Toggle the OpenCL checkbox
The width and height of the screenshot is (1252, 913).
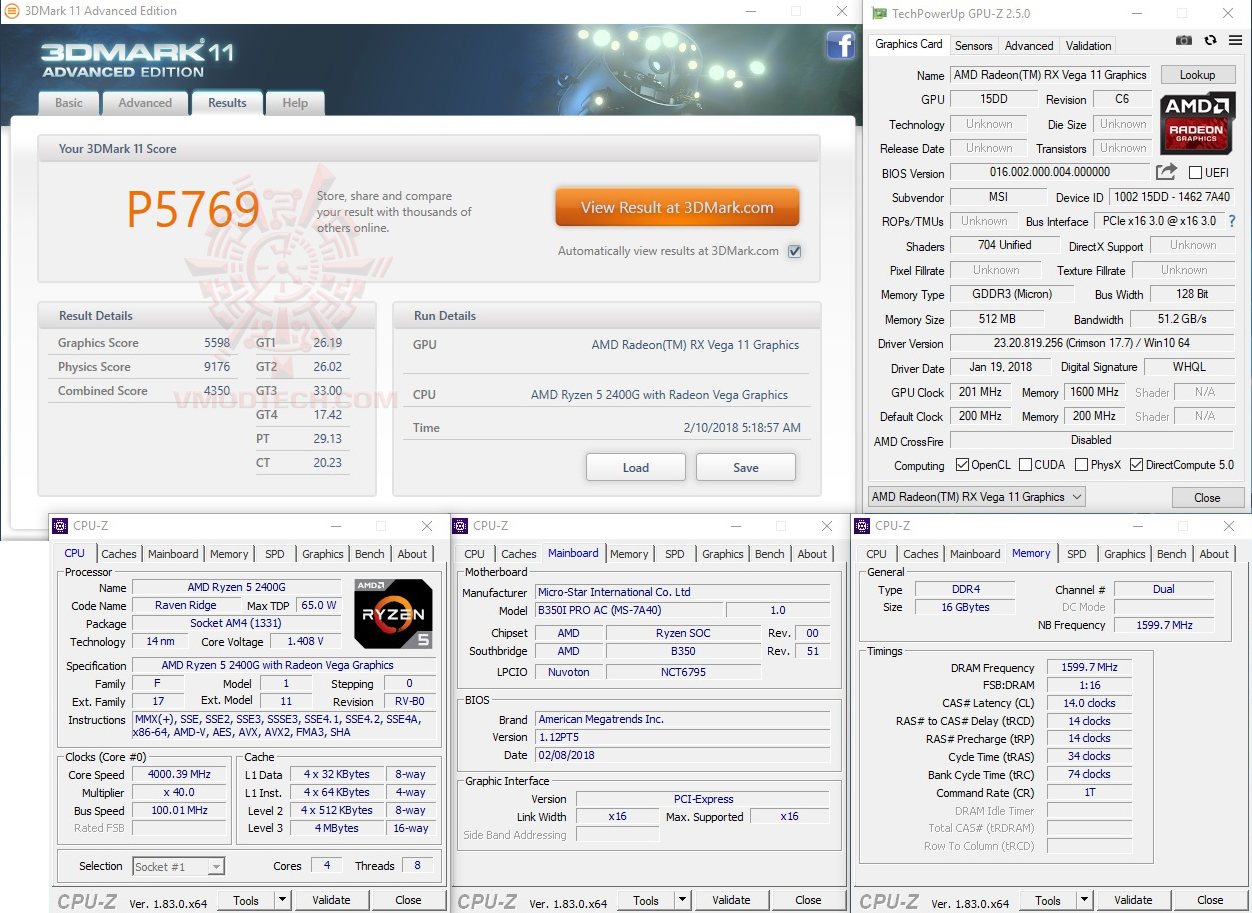[x=962, y=465]
